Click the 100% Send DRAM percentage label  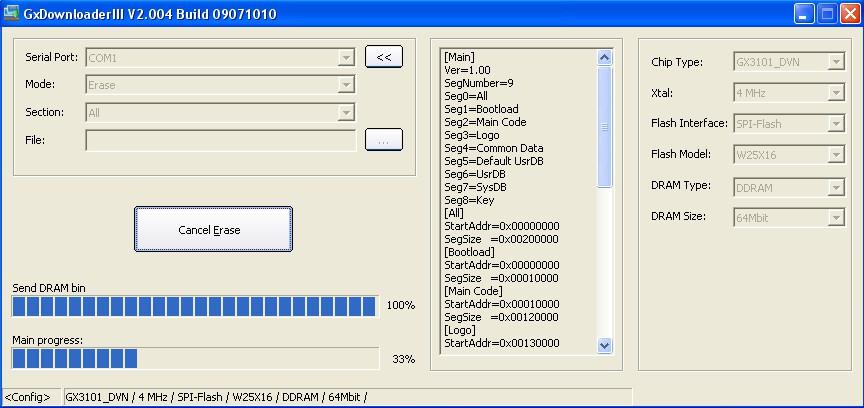pyautogui.click(x=401, y=305)
